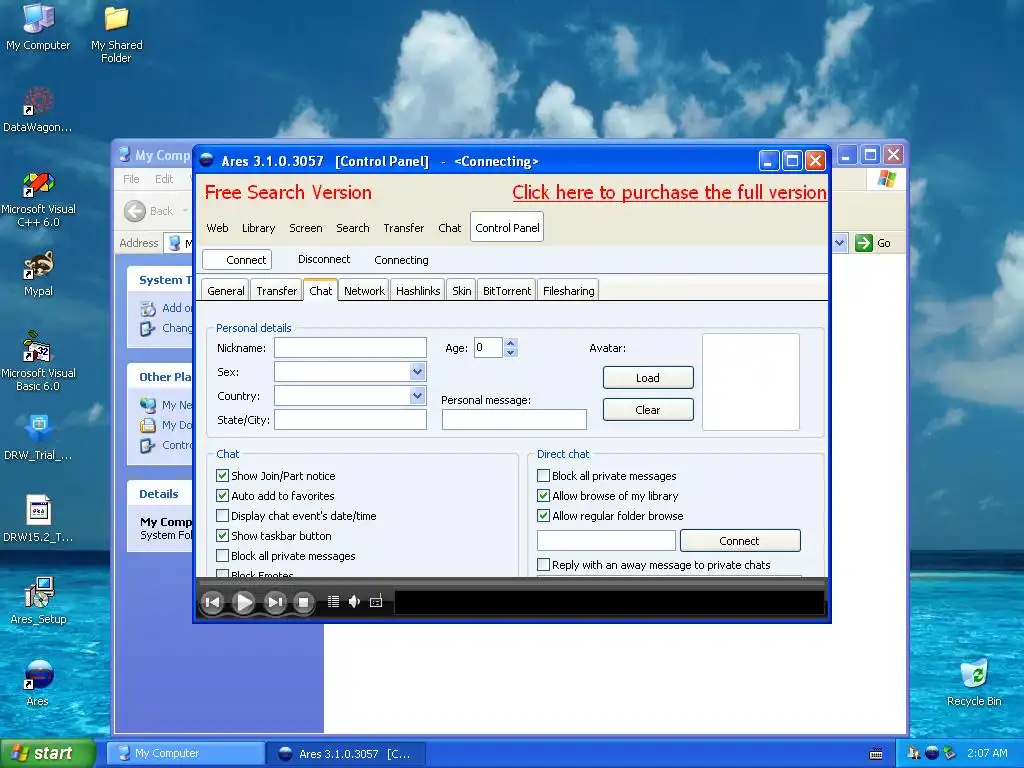1024x768 pixels.
Task: Uncheck Allow browse of my library
Action: (543, 496)
